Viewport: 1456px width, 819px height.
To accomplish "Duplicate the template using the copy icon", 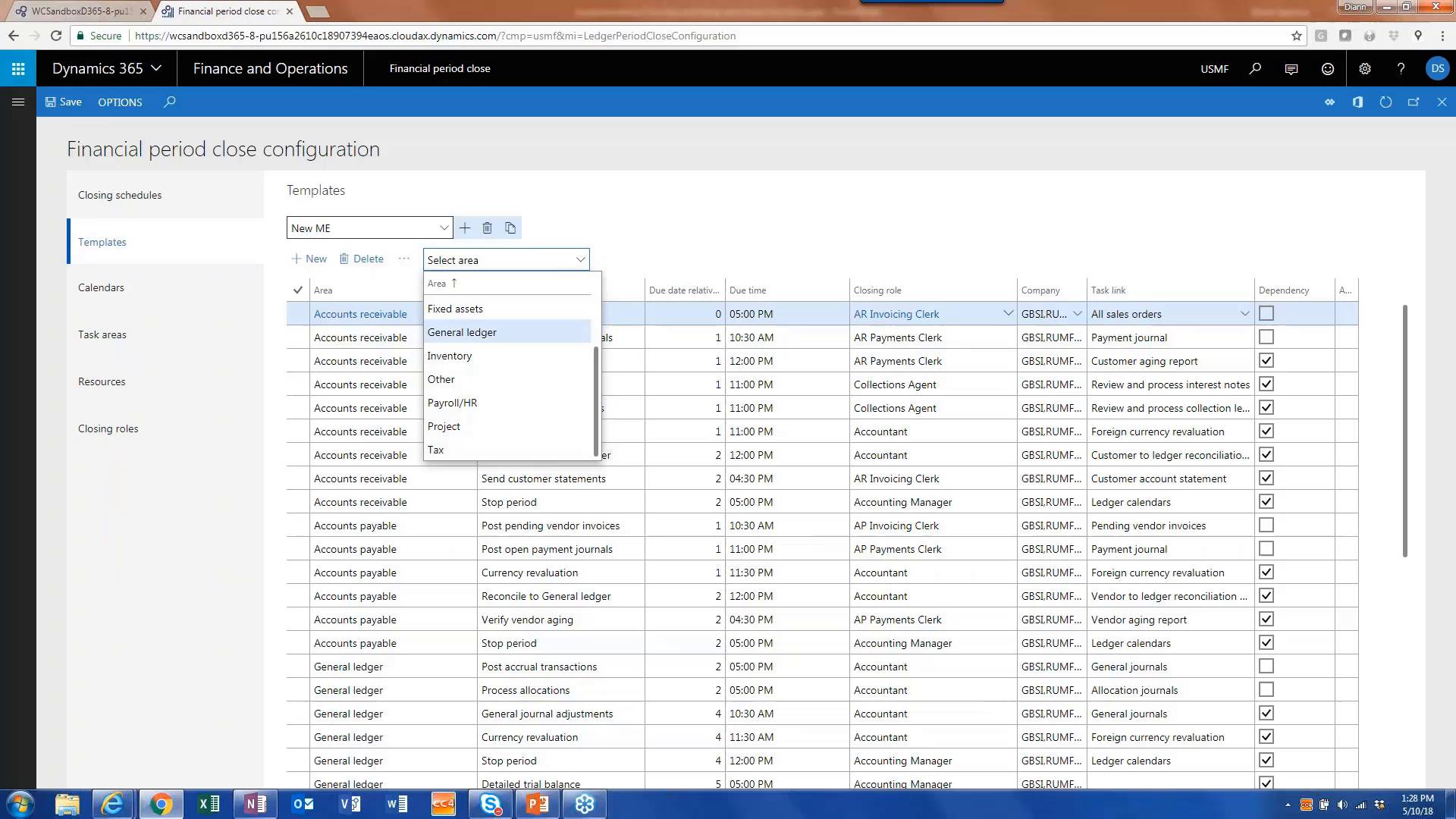I will point(510,227).
